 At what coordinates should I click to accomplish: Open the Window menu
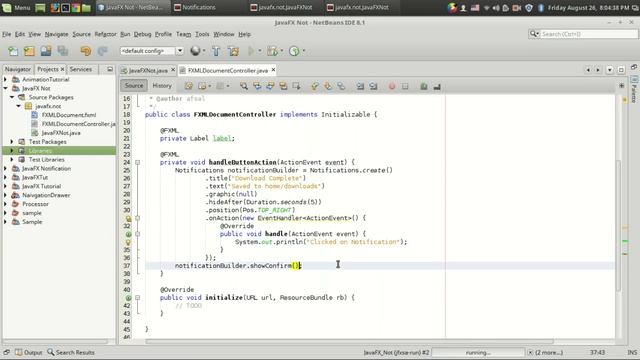pos(224,34)
